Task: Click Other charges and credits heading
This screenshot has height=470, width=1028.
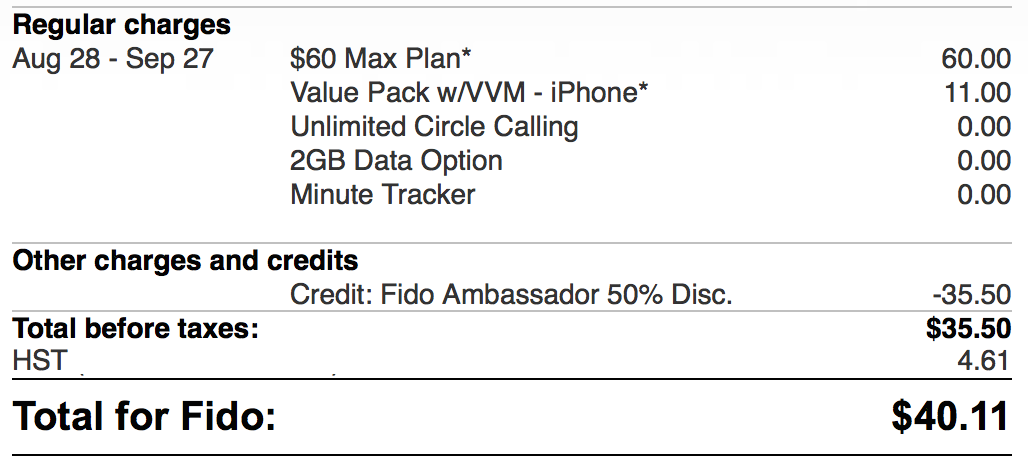Action: (185, 262)
